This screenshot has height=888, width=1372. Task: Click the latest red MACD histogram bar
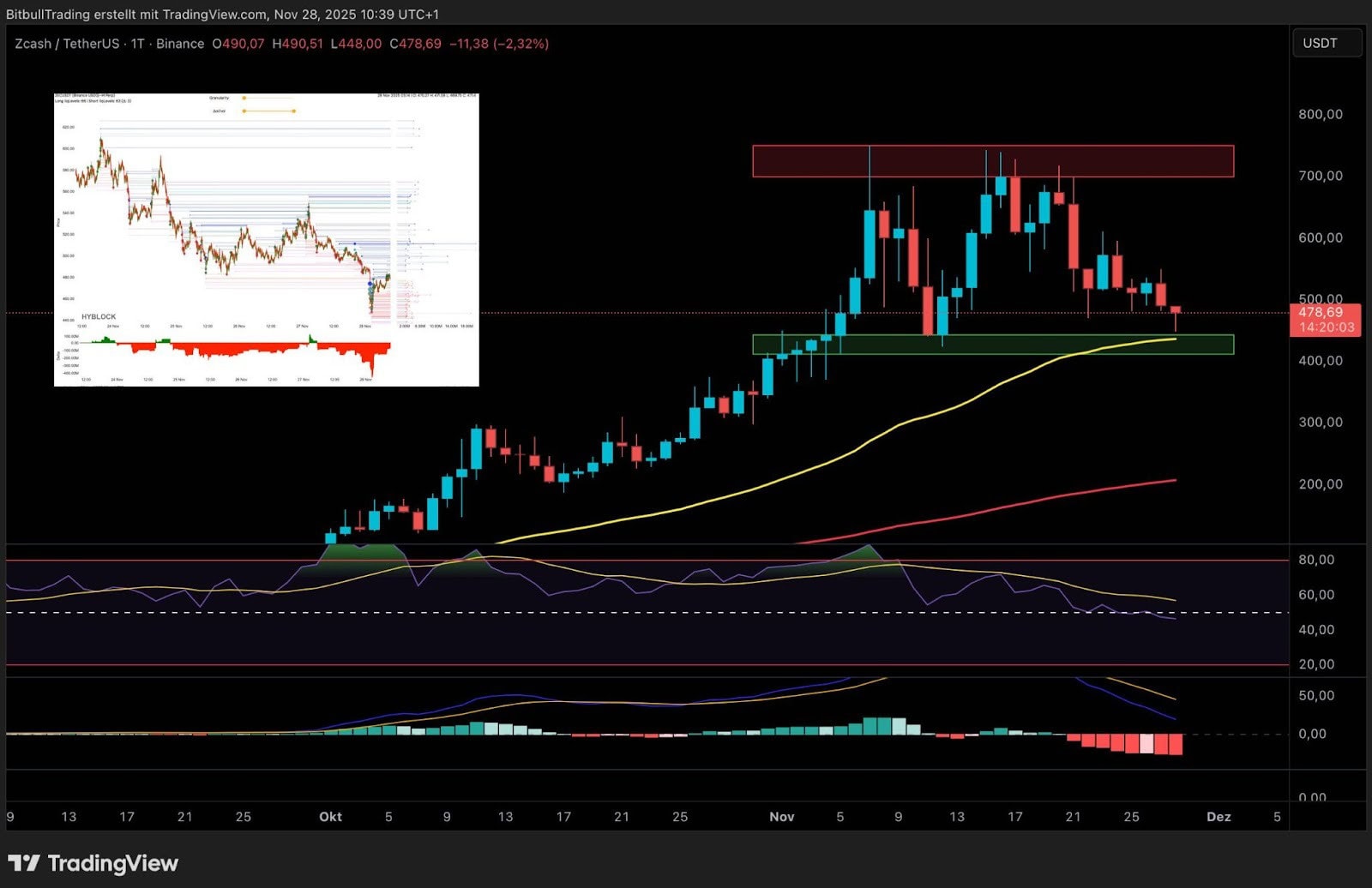[1175, 744]
